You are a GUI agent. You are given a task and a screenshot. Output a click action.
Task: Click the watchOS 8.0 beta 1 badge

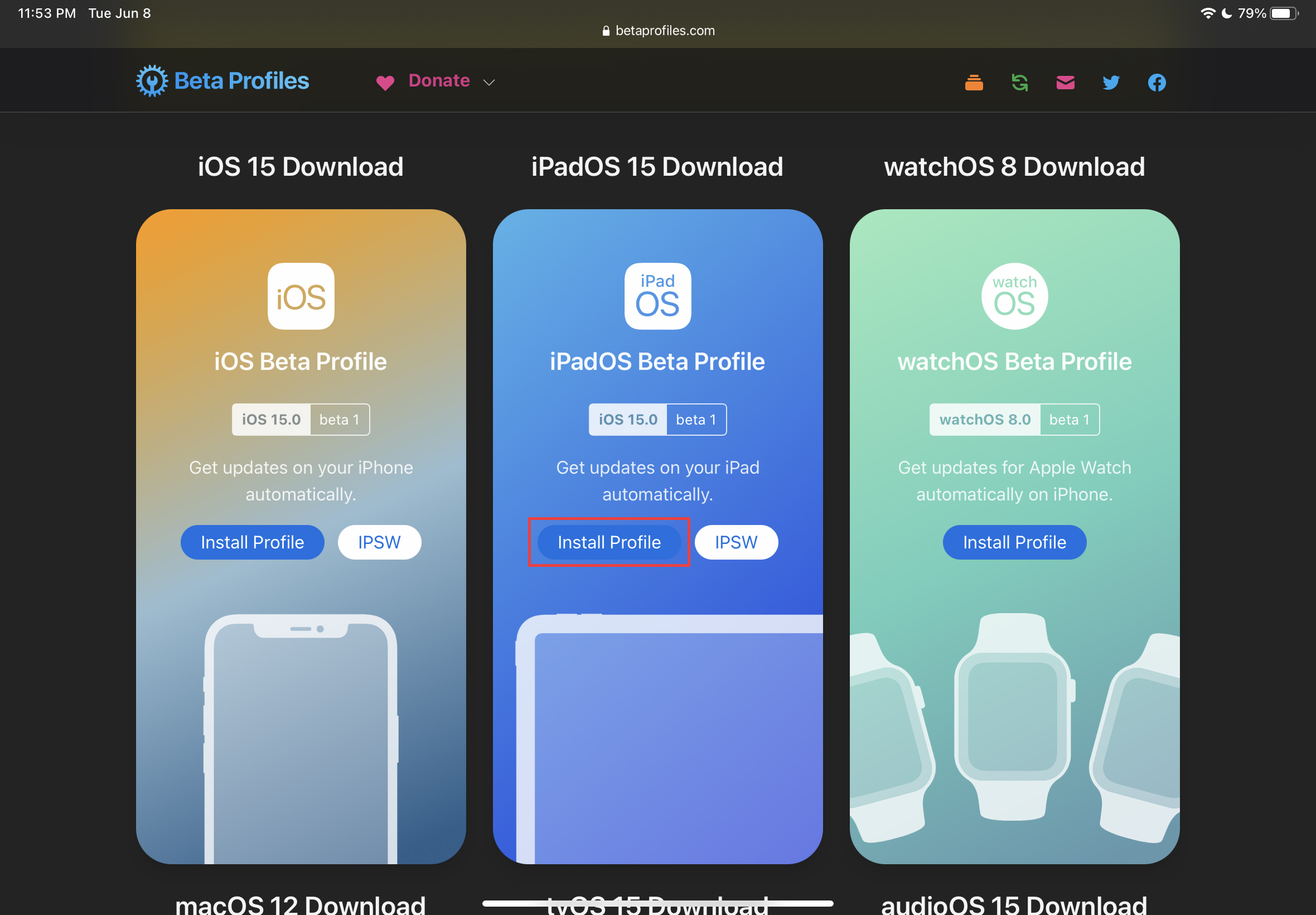pos(1014,420)
